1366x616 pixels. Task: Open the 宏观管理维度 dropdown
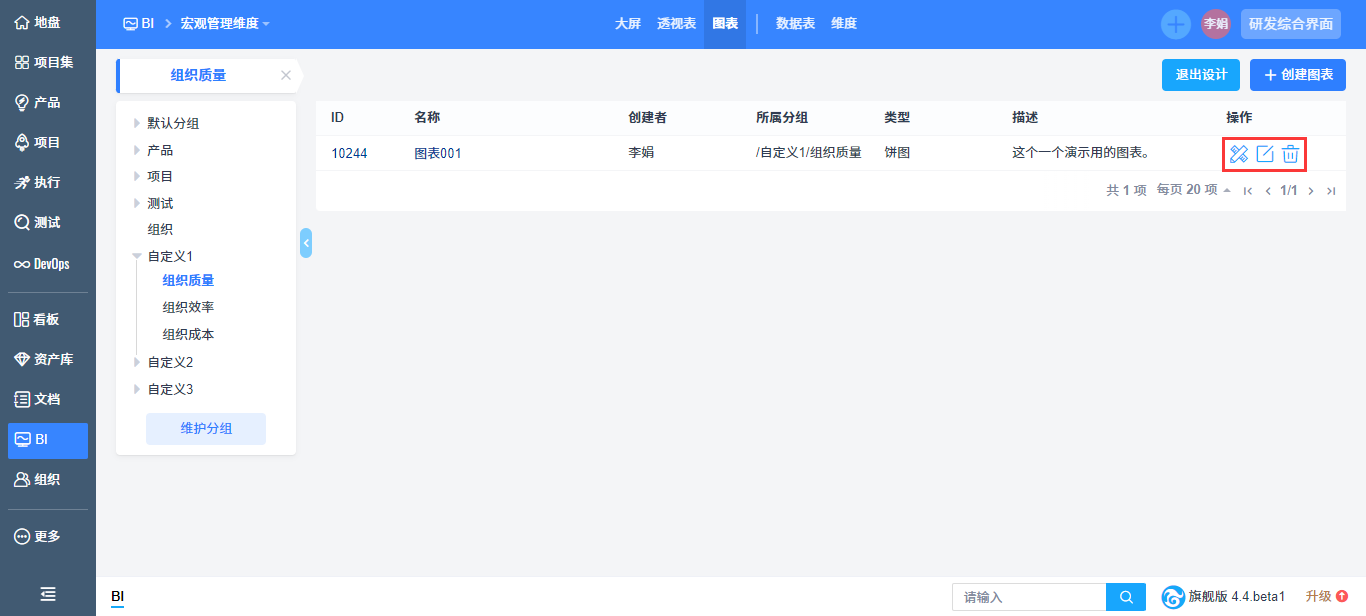click(225, 24)
